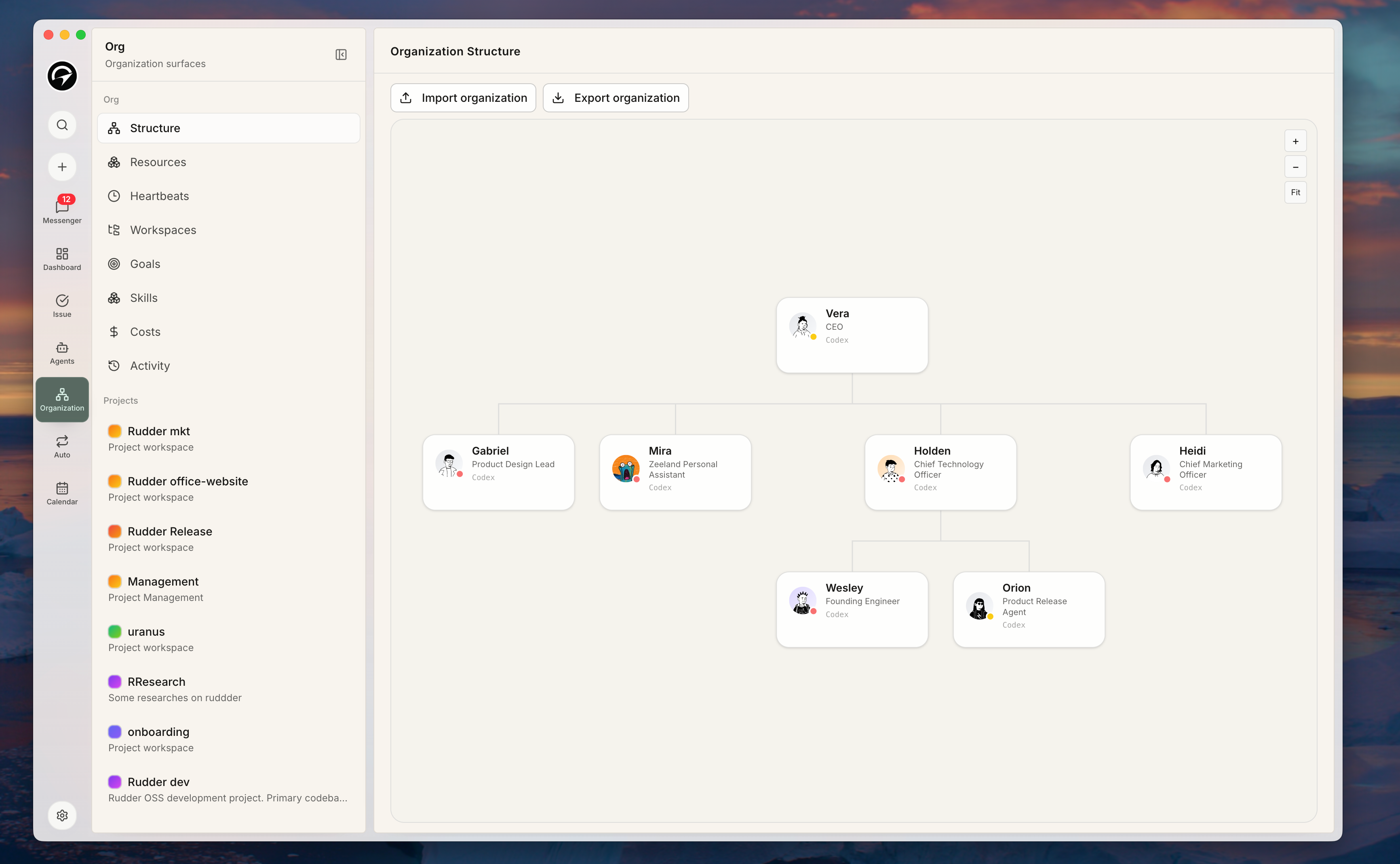
Task: Open the Auto section
Action: pos(62,446)
